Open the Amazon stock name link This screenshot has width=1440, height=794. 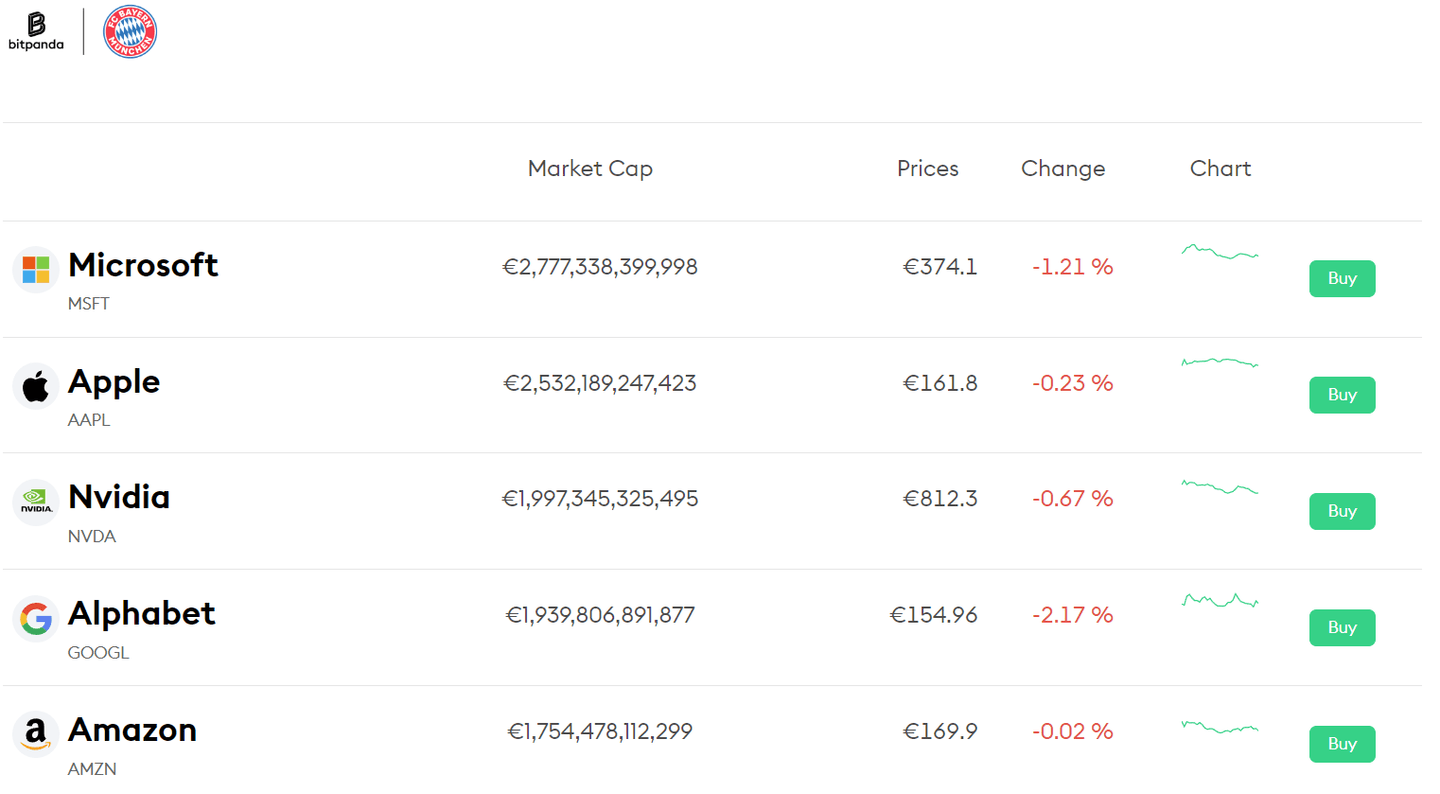pos(132,730)
